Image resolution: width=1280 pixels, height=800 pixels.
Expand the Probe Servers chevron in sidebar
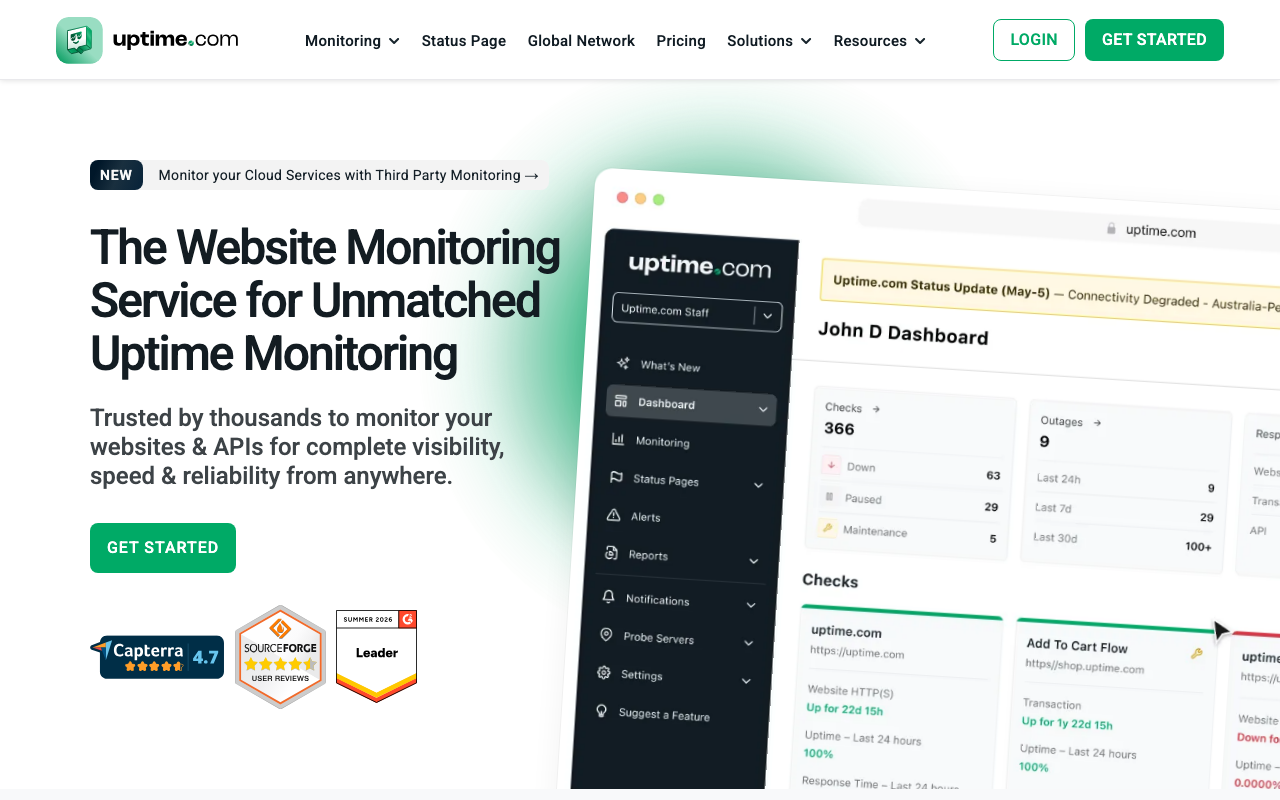coord(748,643)
